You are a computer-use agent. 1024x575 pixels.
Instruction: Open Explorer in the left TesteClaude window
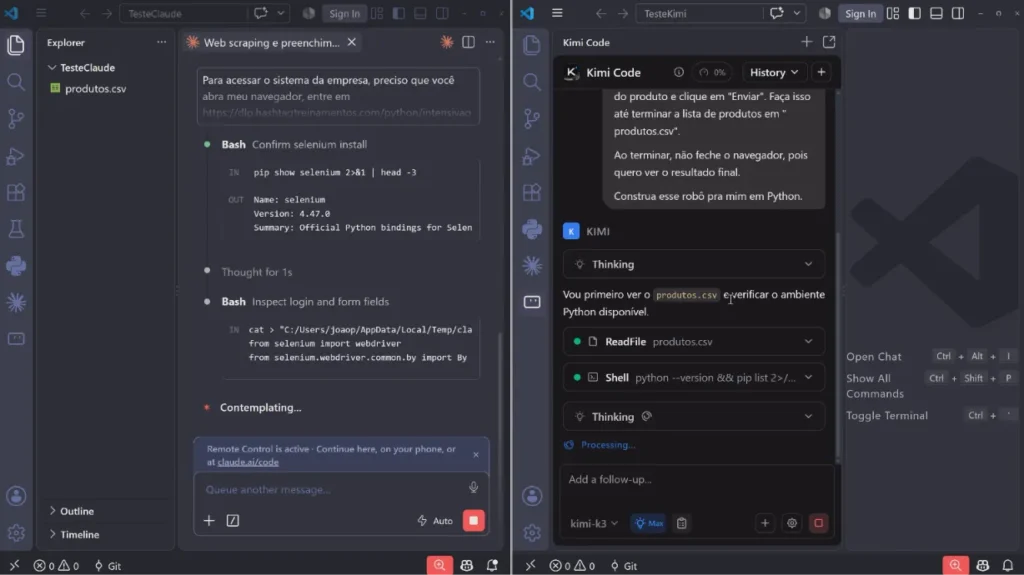pos(16,44)
